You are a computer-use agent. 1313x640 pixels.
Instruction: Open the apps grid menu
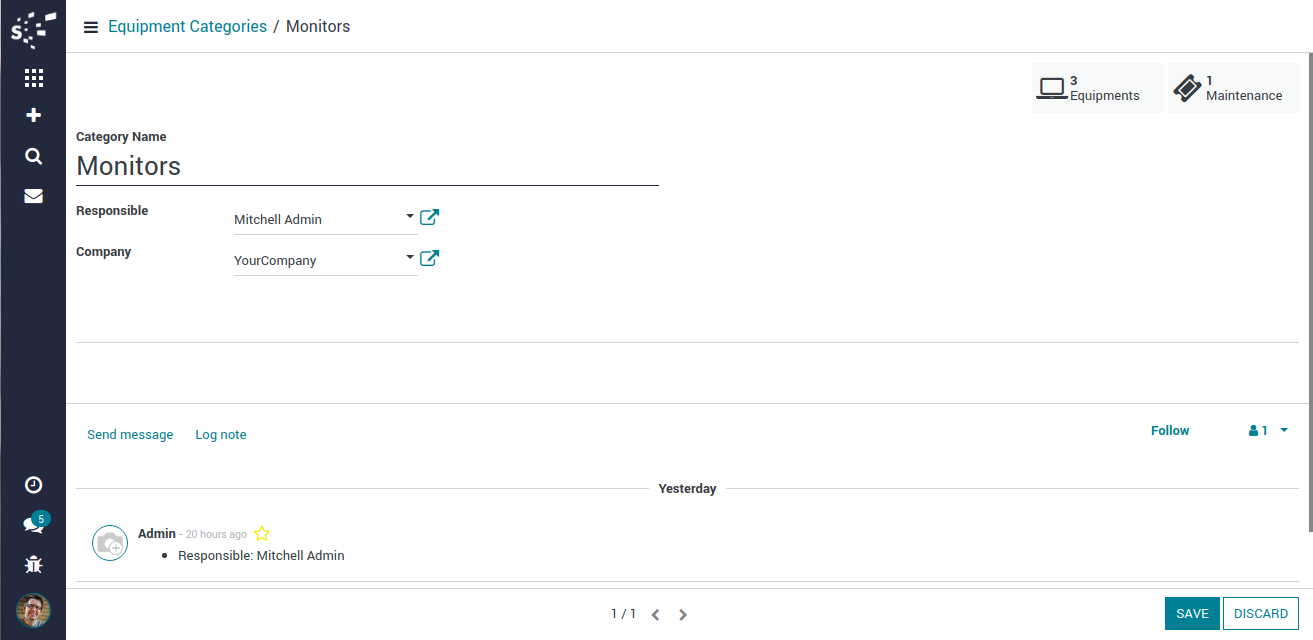(33, 78)
